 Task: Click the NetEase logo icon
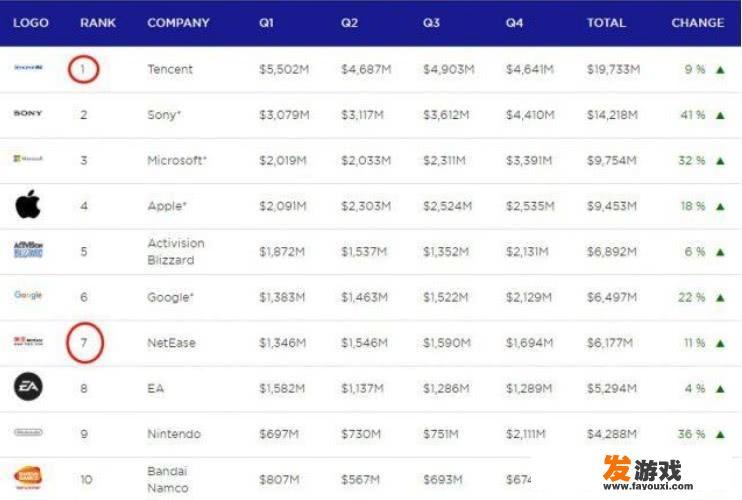(28, 341)
